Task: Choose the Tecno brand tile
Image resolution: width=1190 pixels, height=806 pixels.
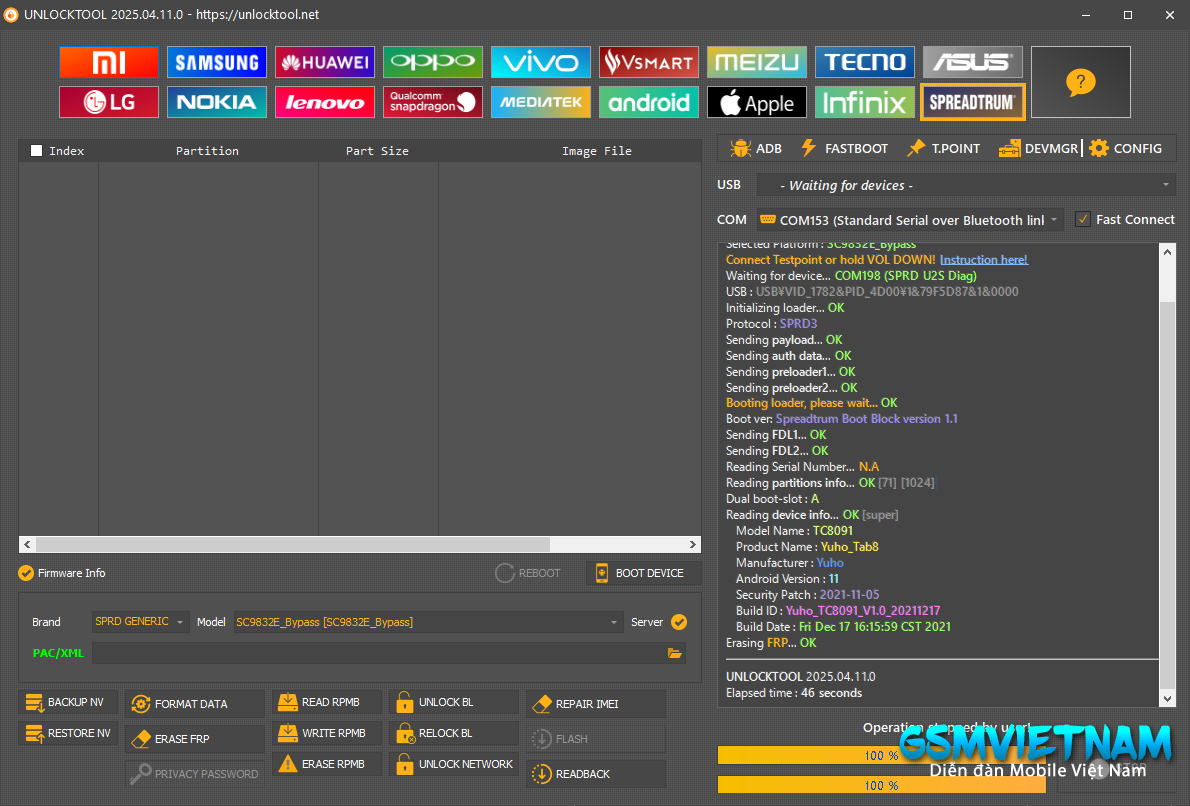Action: point(864,62)
